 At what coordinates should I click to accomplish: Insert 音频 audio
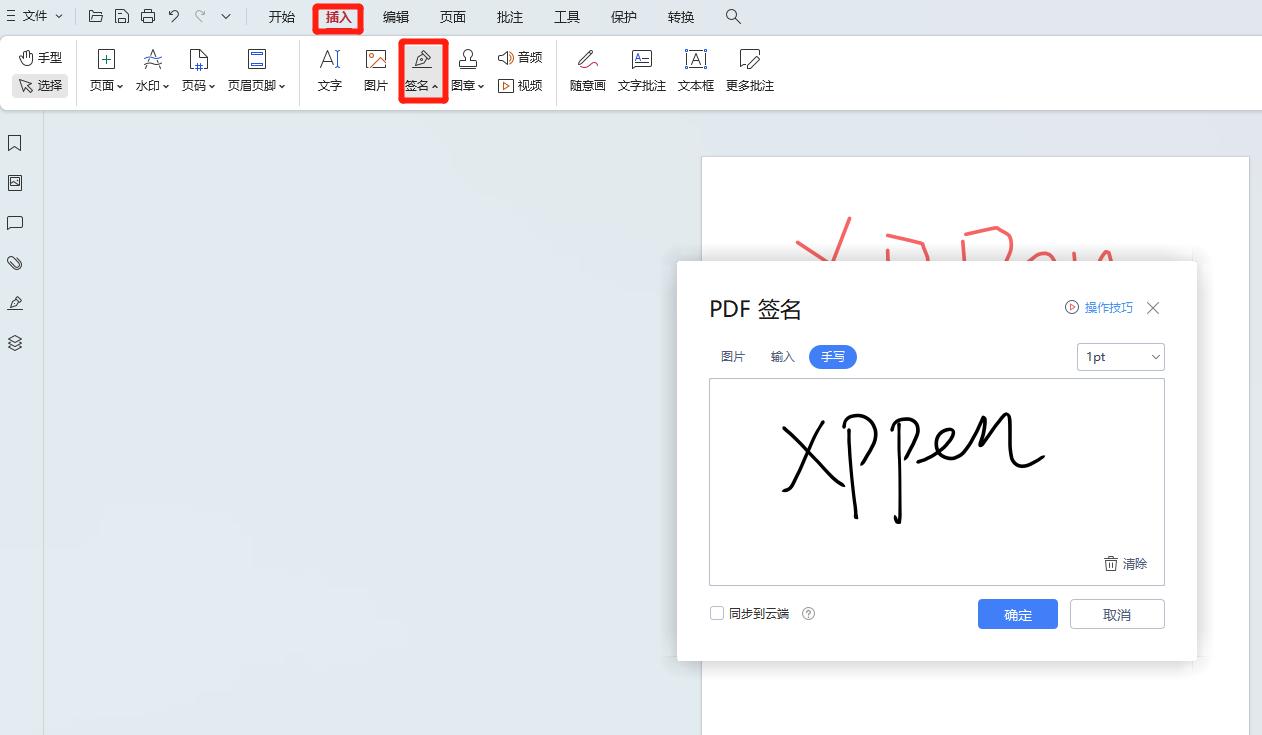(x=520, y=58)
